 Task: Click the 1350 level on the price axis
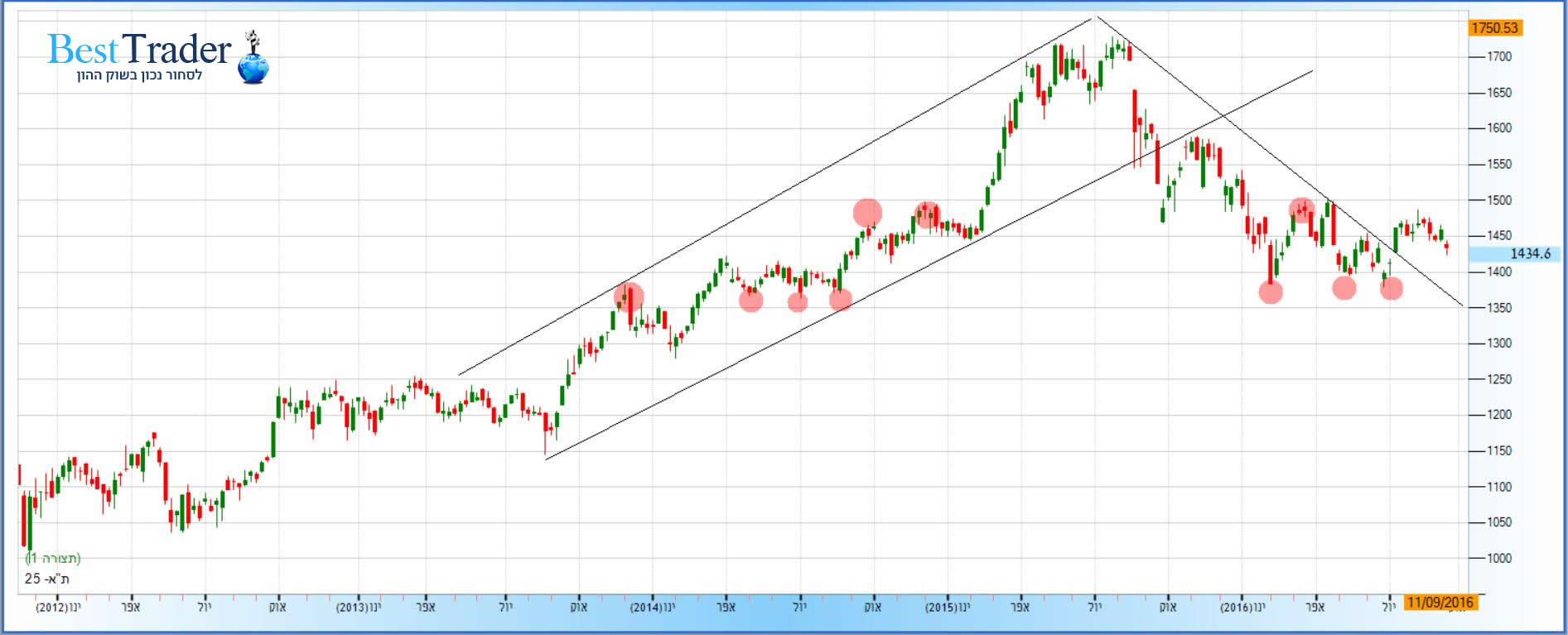point(1499,308)
